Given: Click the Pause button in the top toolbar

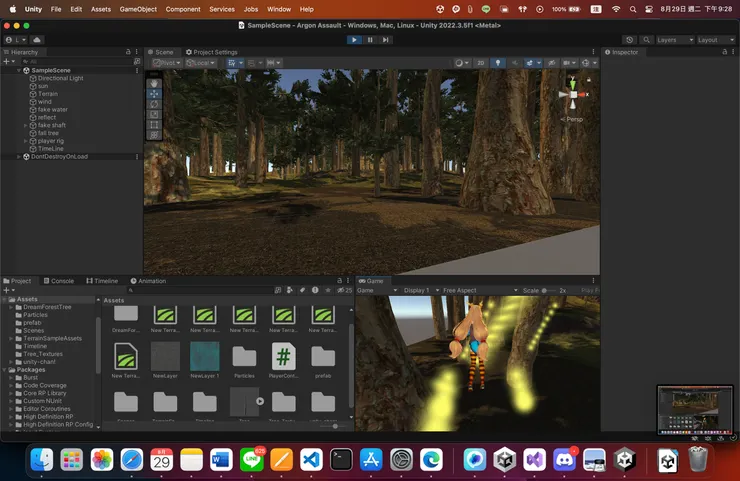Looking at the screenshot, I should click(x=370, y=40).
